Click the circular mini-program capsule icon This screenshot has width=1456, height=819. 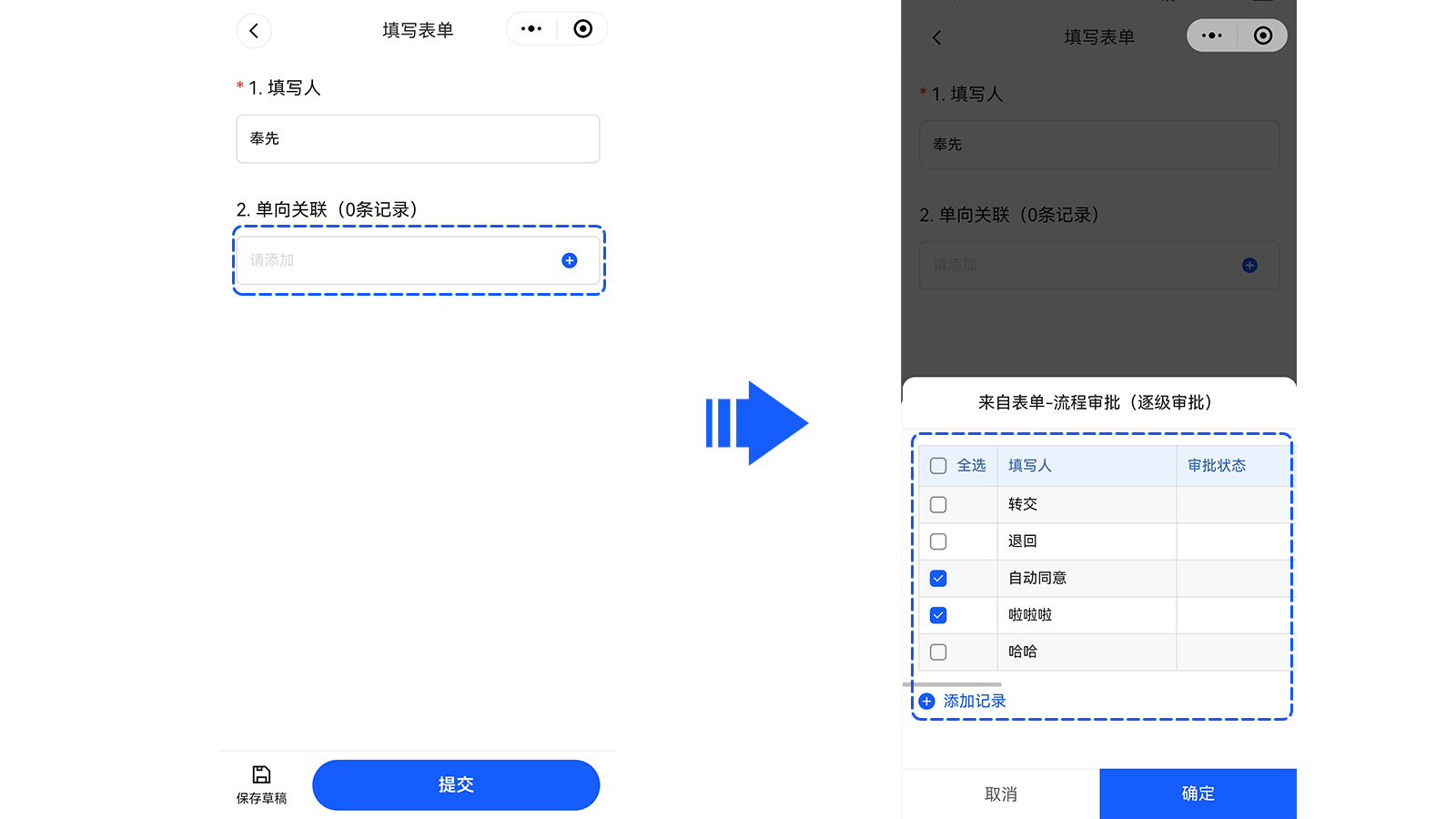coord(582,28)
